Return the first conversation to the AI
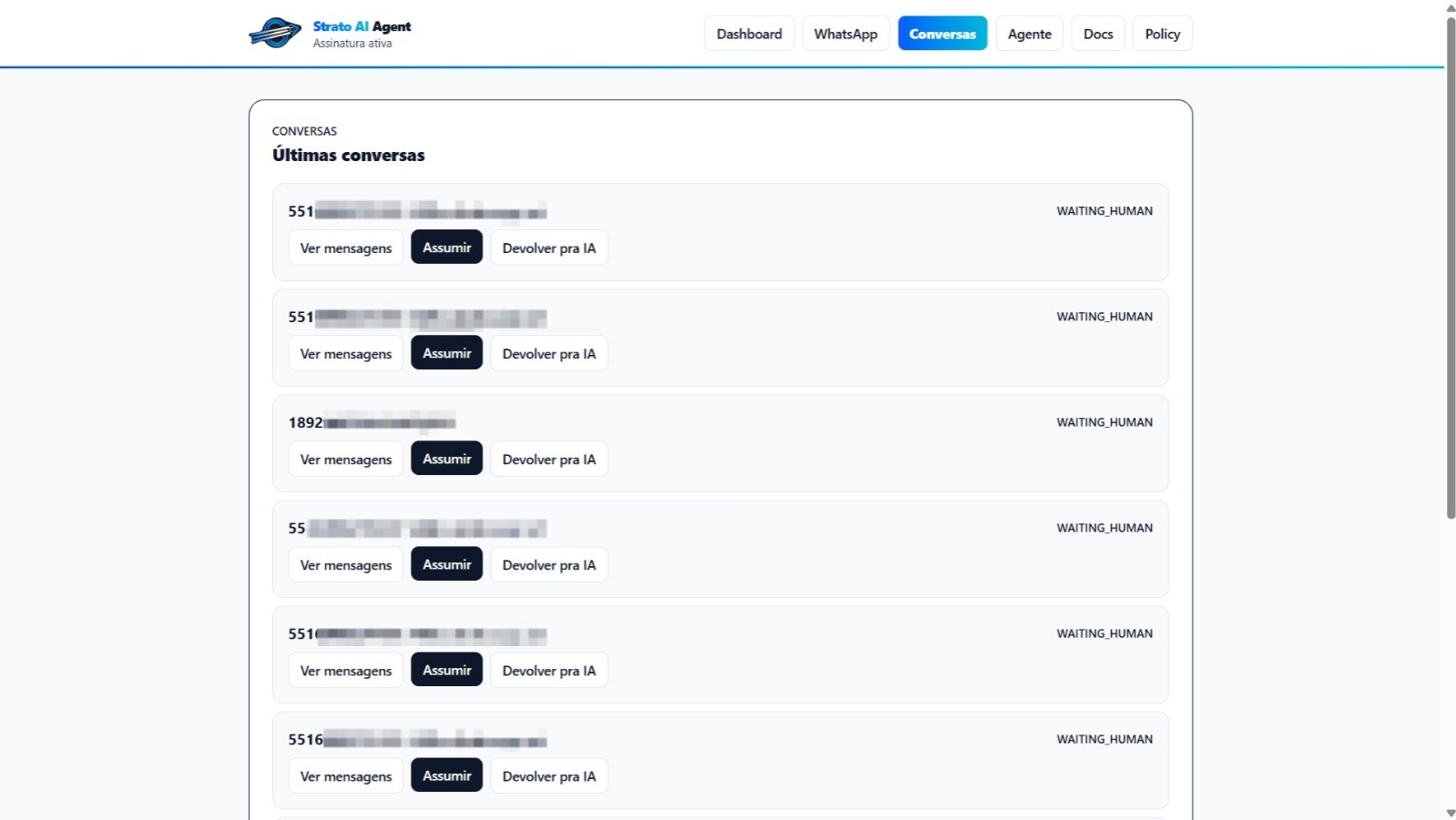Viewport: 1456px width, 820px height. [x=548, y=248]
